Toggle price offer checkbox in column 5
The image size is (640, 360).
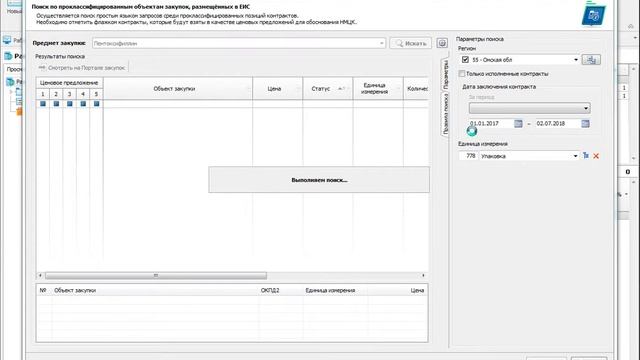[97, 104]
